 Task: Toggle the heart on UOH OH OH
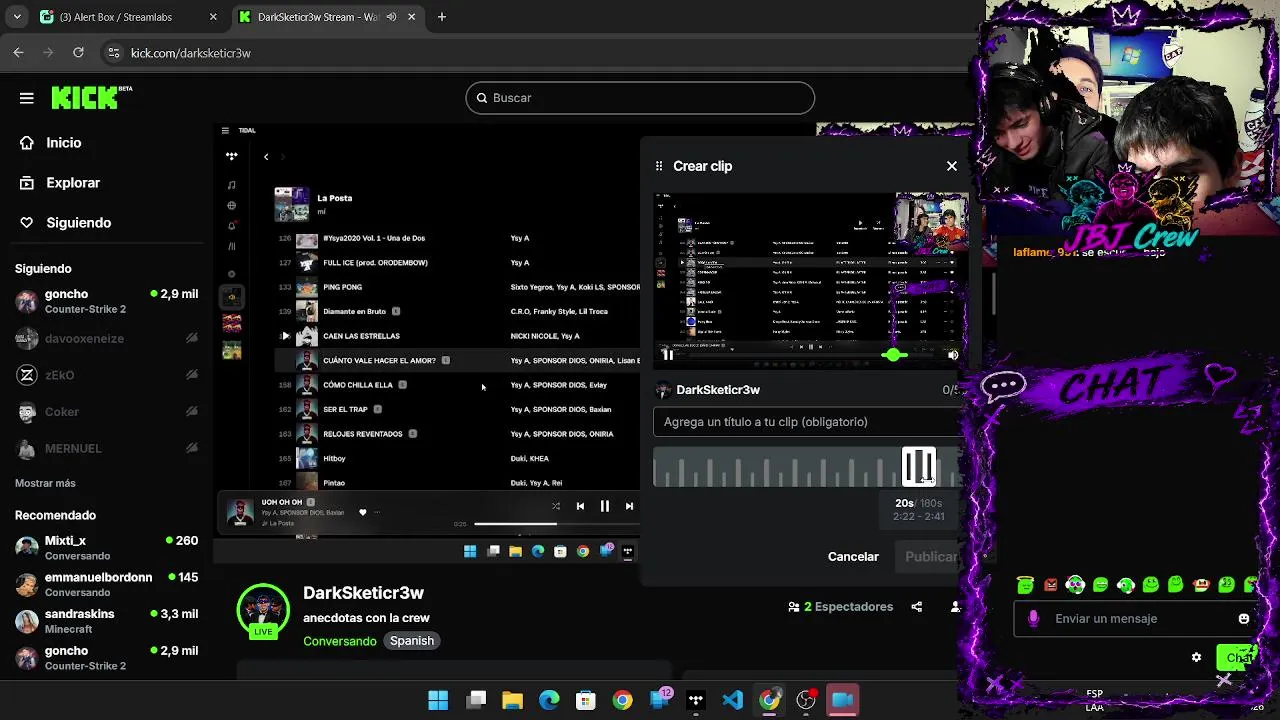point(363,512)
